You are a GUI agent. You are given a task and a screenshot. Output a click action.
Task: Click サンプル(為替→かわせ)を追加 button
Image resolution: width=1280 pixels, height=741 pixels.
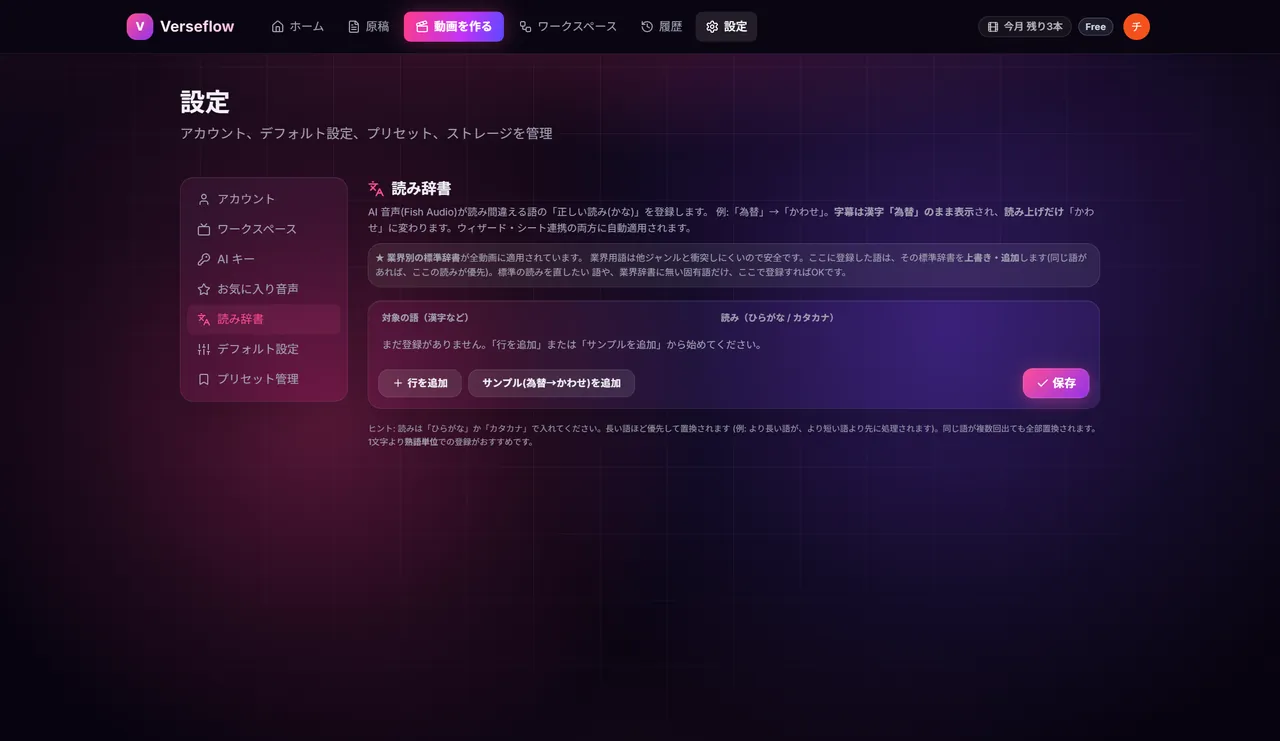tap(551, 383)
